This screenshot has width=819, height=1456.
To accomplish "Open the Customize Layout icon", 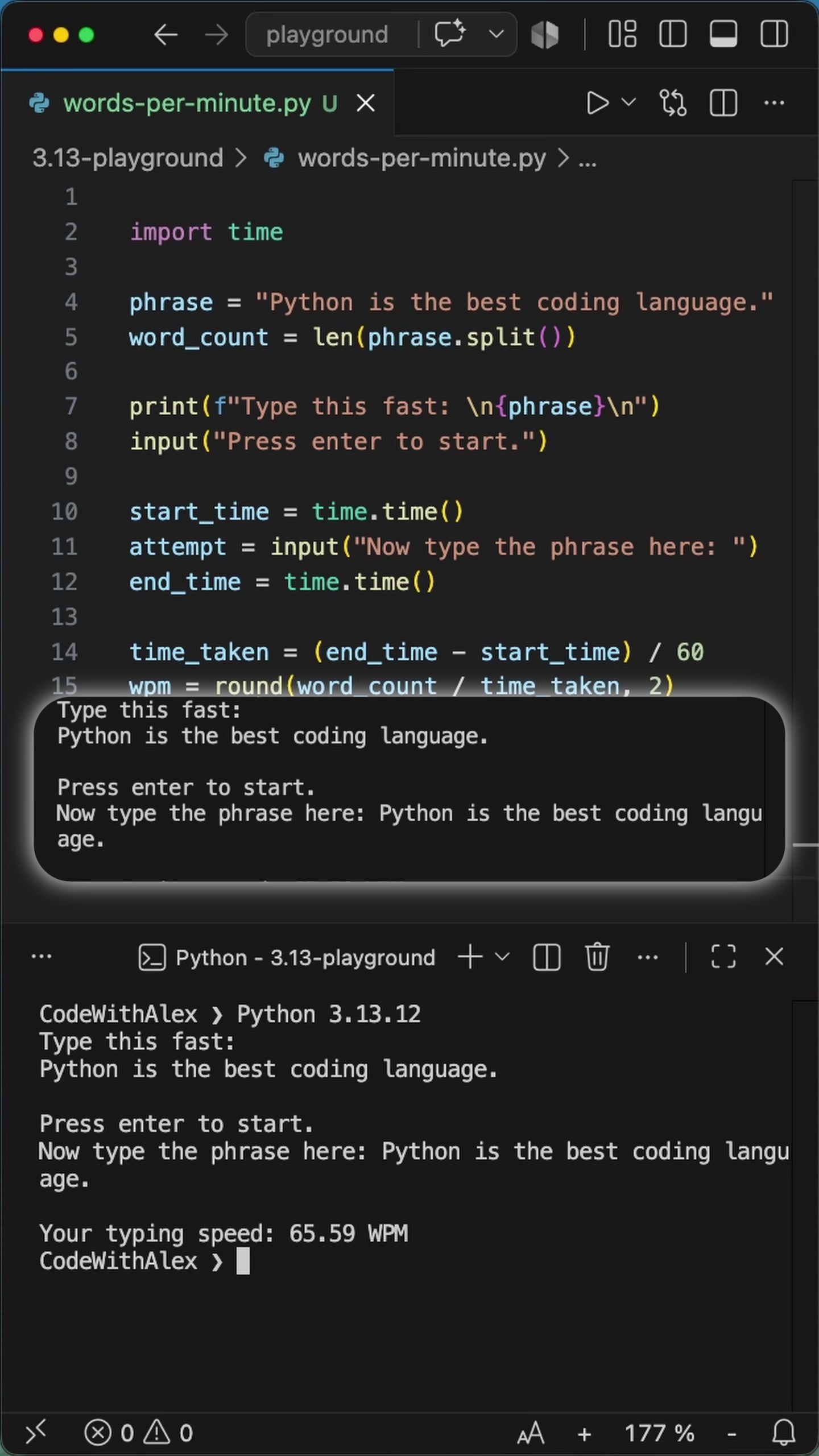I will (x=622, y=34).
